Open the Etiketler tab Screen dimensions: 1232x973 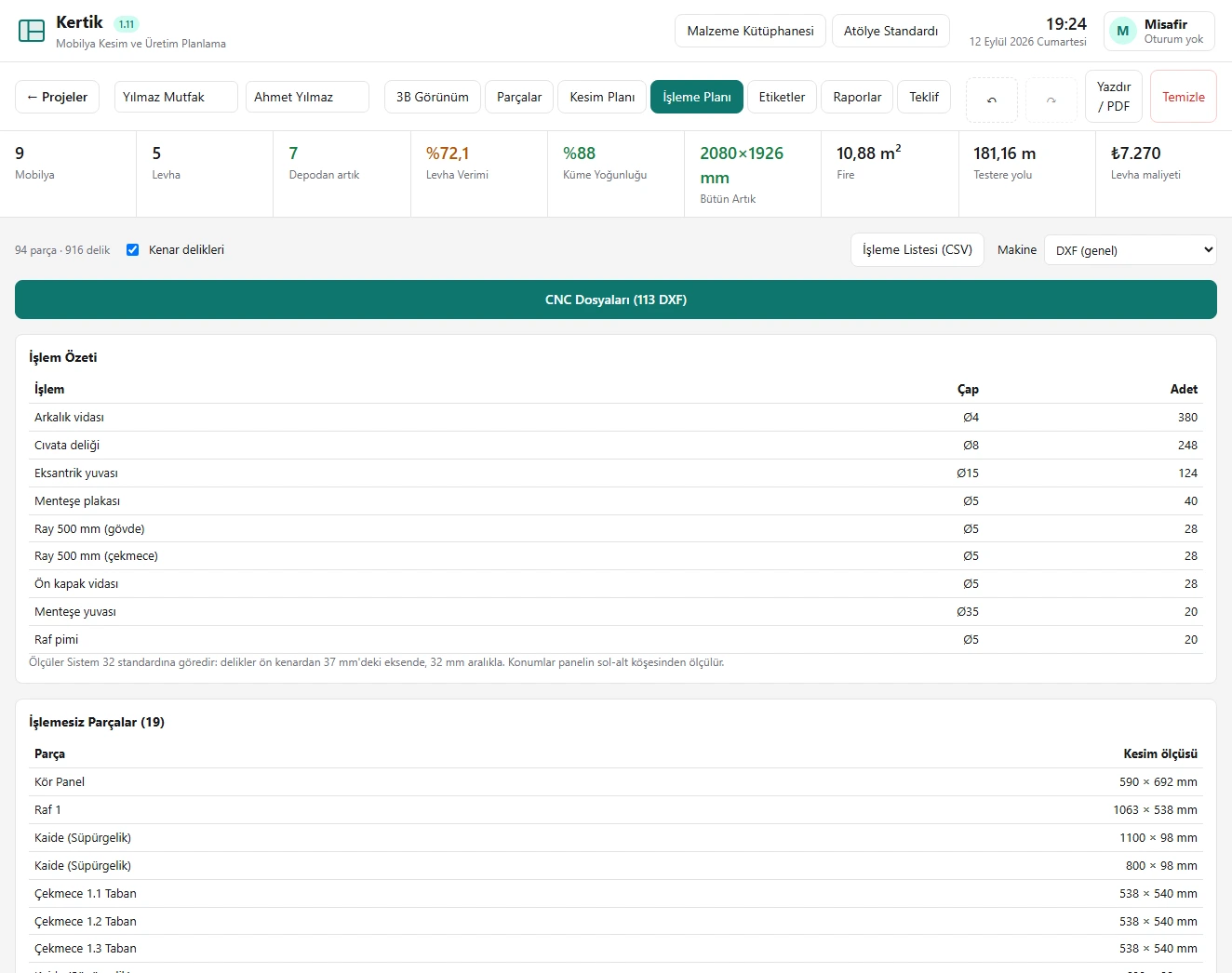(782, 97)
